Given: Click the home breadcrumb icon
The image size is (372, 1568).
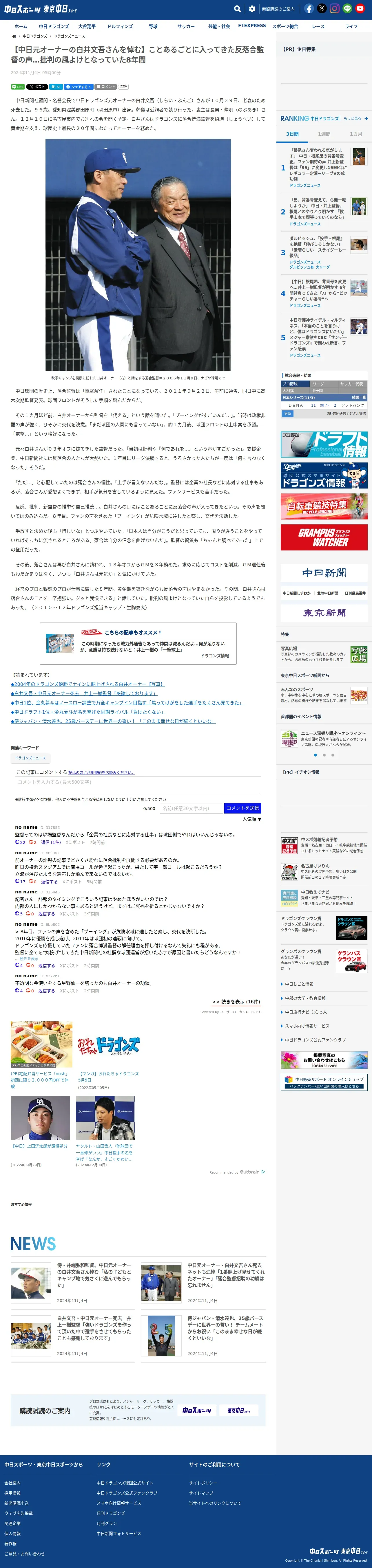Looking at the screenshot, I should 14,36.
